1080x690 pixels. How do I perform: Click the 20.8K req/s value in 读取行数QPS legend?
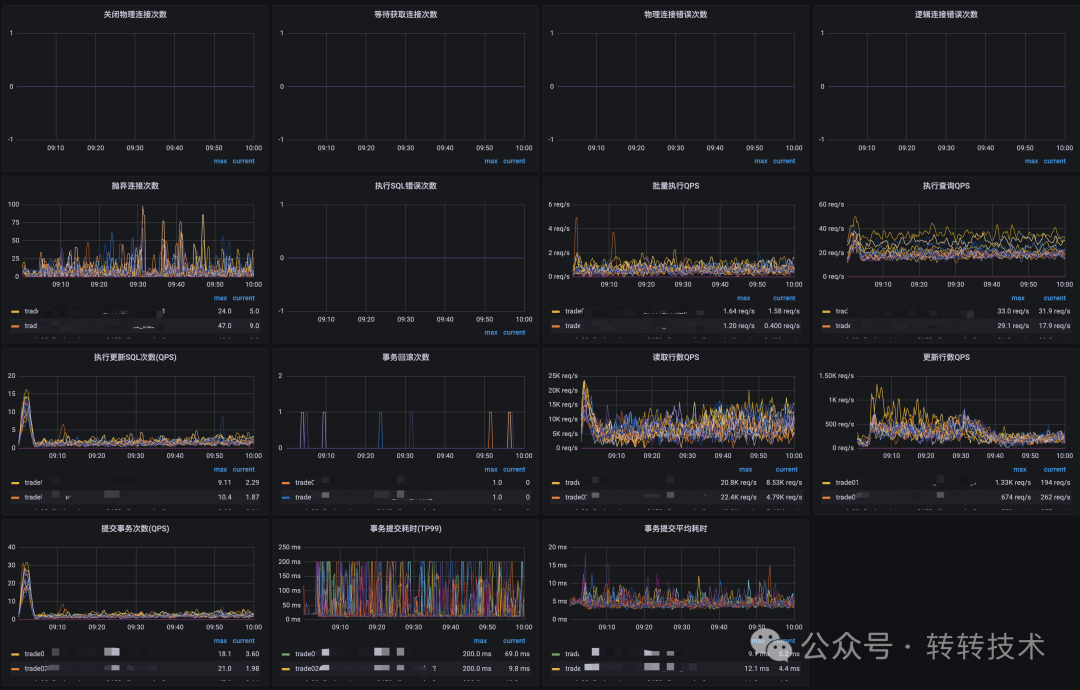tap(738, 483)
